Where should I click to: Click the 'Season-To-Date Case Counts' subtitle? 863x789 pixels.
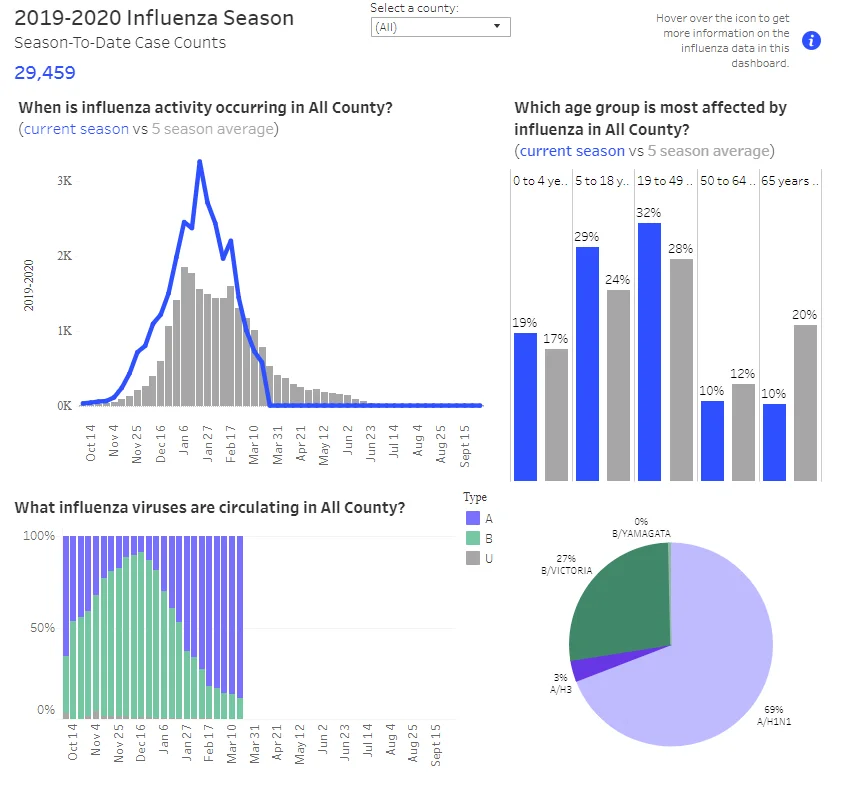tap(120, 43)
